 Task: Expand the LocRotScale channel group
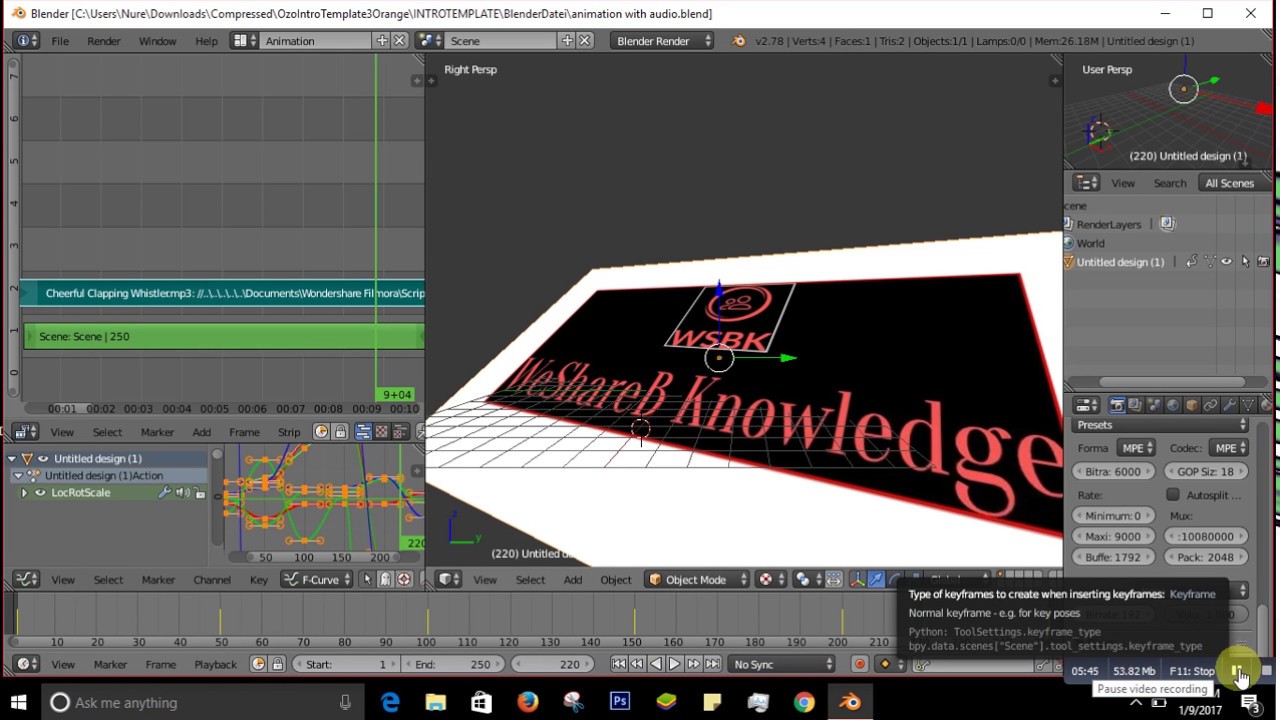pos(24,493)
